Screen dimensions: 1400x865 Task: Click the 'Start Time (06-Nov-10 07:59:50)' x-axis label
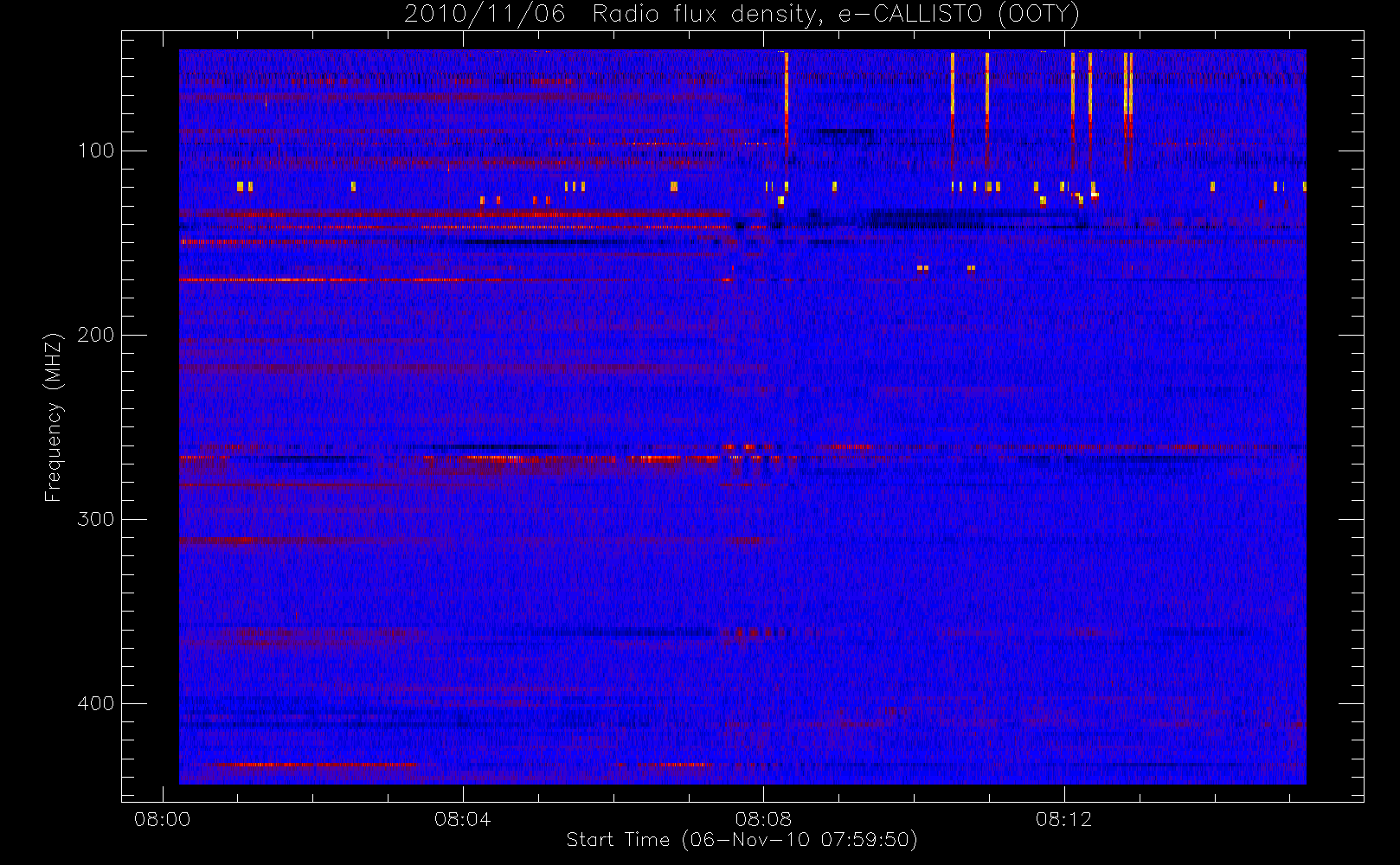pos(742,840)
